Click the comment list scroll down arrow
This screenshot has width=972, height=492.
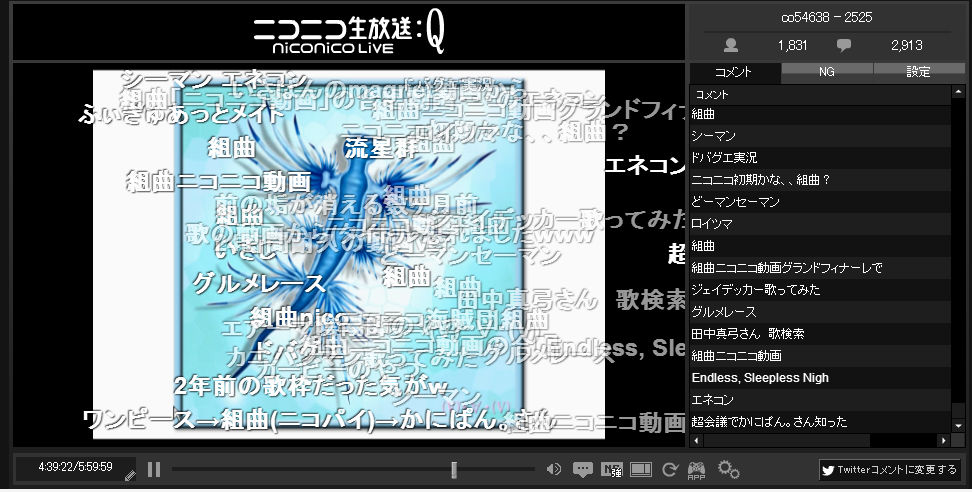[x=958, y=426]
